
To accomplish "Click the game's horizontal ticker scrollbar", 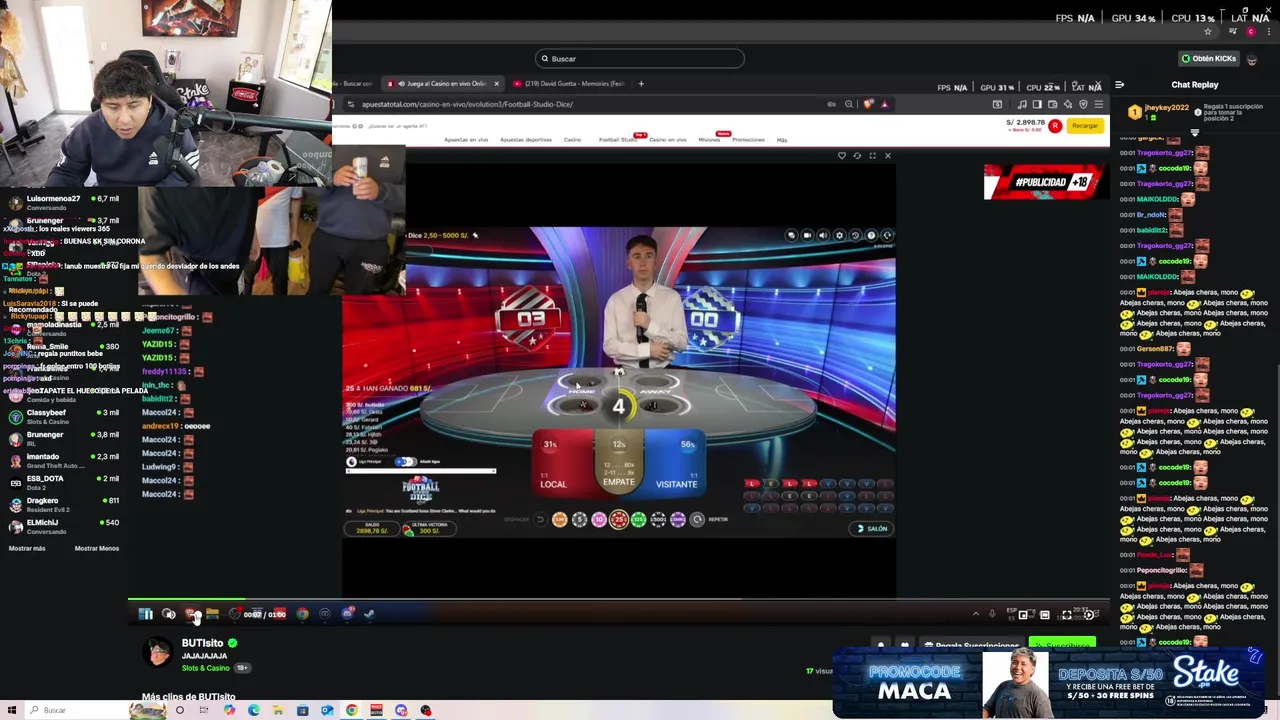I will coord(420,471).
